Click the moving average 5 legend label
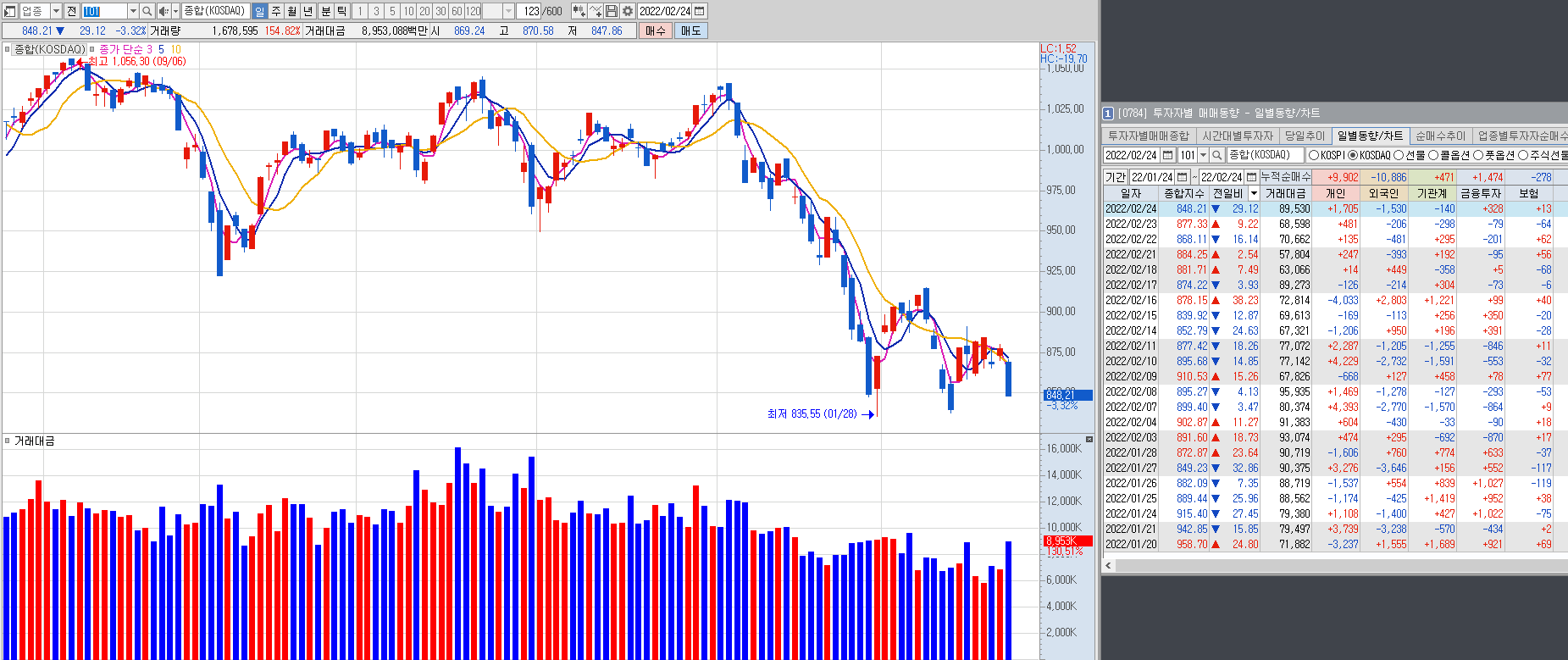 161,49
